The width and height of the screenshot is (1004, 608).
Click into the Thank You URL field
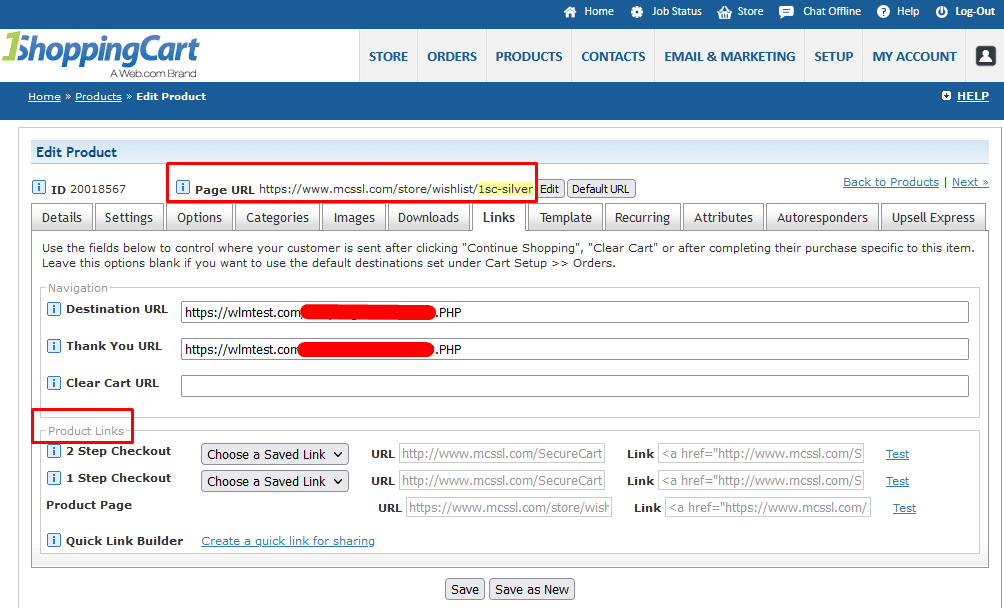click(574, 349)
